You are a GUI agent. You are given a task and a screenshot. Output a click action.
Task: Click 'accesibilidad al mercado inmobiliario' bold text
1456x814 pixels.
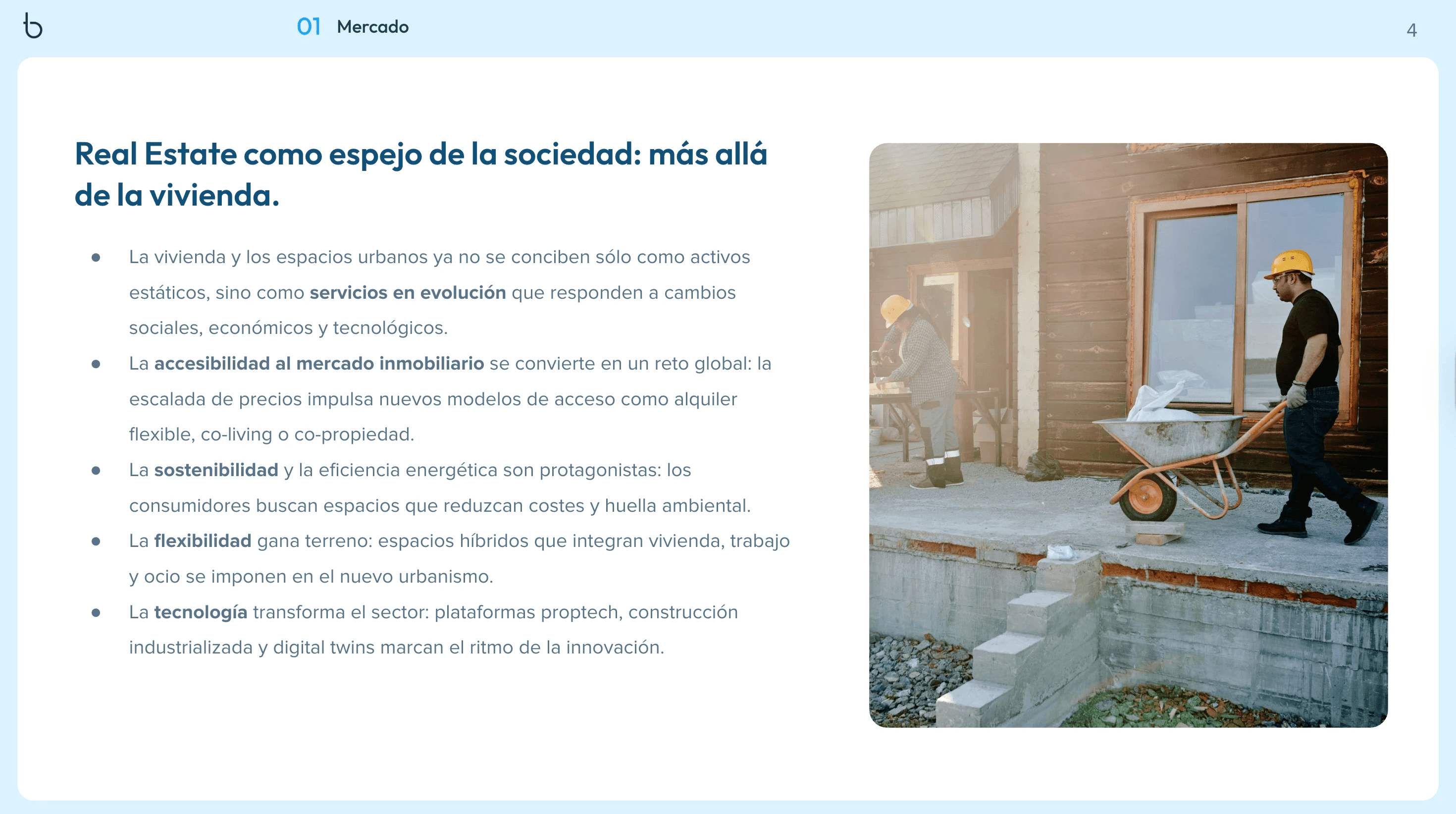coord(319,364)
